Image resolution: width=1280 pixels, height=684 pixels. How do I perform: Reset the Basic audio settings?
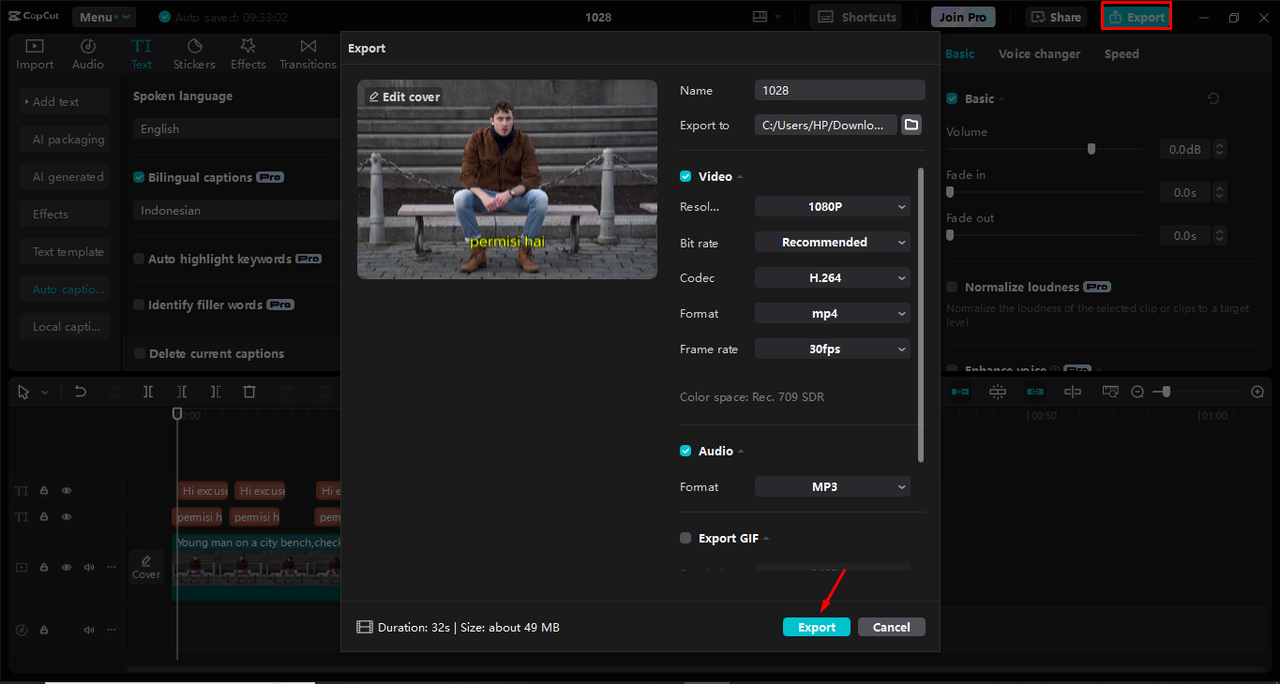point(1213,98)
